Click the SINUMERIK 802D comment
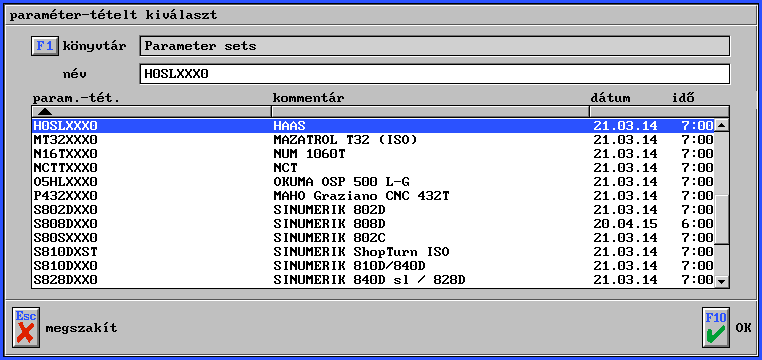Viewport: 762px width, 360px height. pos(329,210)
